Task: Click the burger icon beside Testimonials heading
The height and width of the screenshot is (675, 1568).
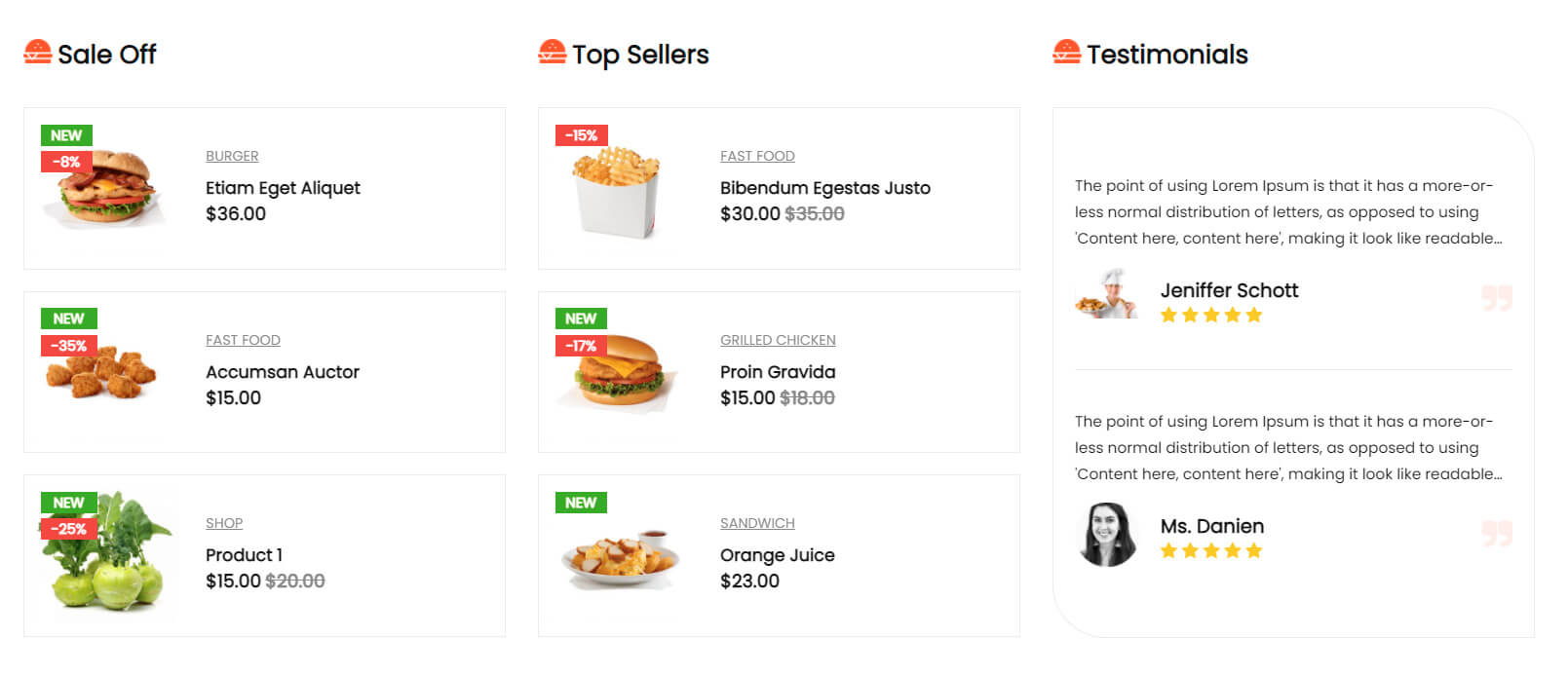Action: [x=1066, y=52]
